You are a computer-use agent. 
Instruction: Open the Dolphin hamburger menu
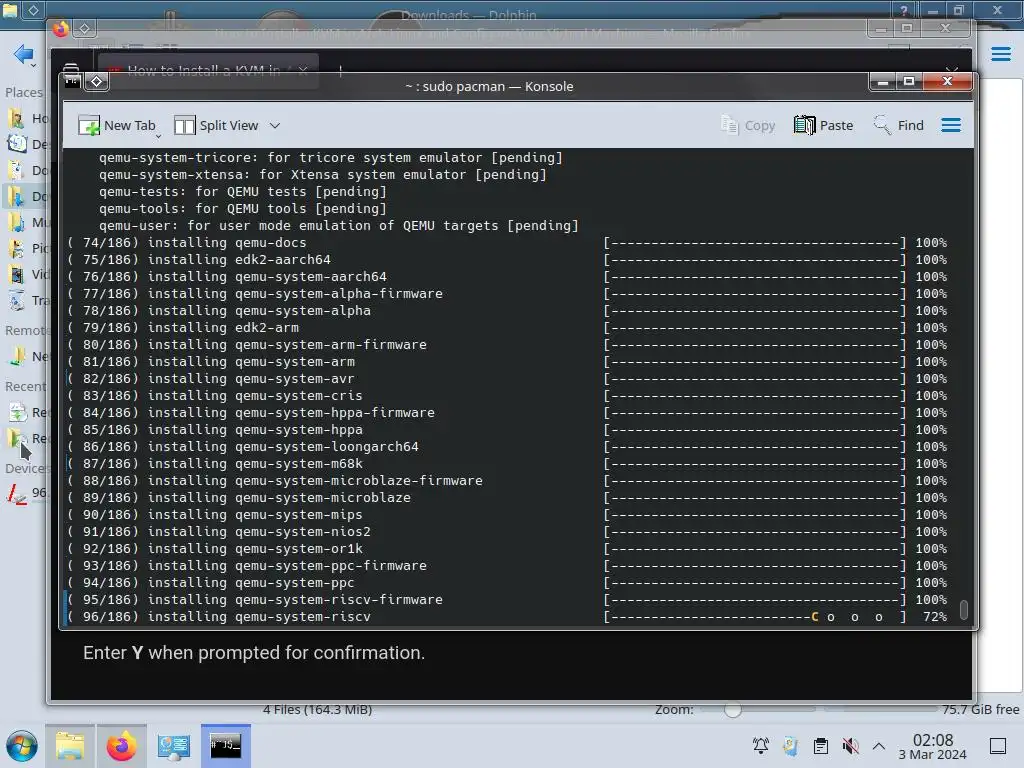tap(1000, 54)
